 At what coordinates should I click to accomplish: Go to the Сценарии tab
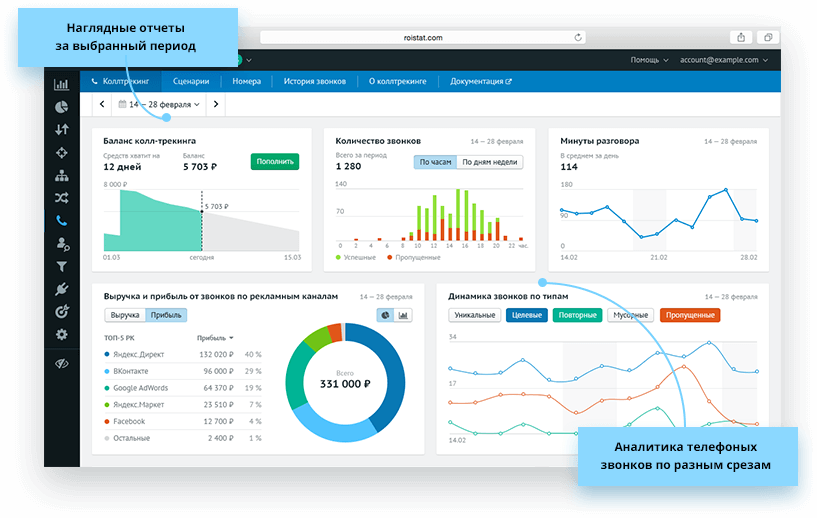190,81
